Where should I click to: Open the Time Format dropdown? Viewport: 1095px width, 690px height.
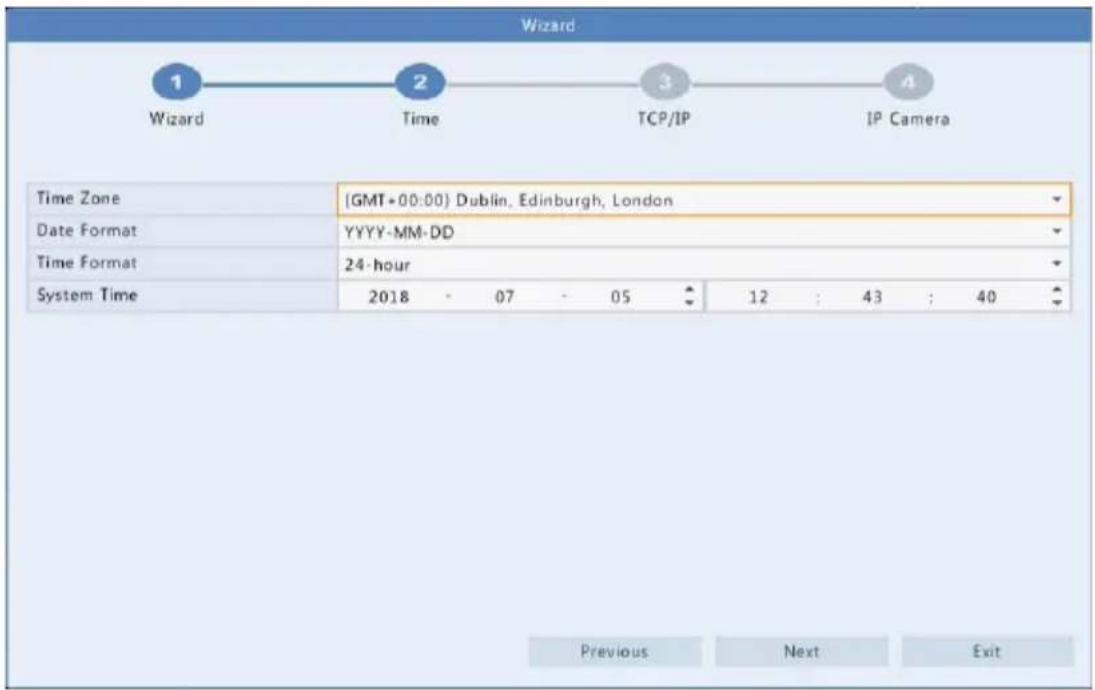point(703,264)
